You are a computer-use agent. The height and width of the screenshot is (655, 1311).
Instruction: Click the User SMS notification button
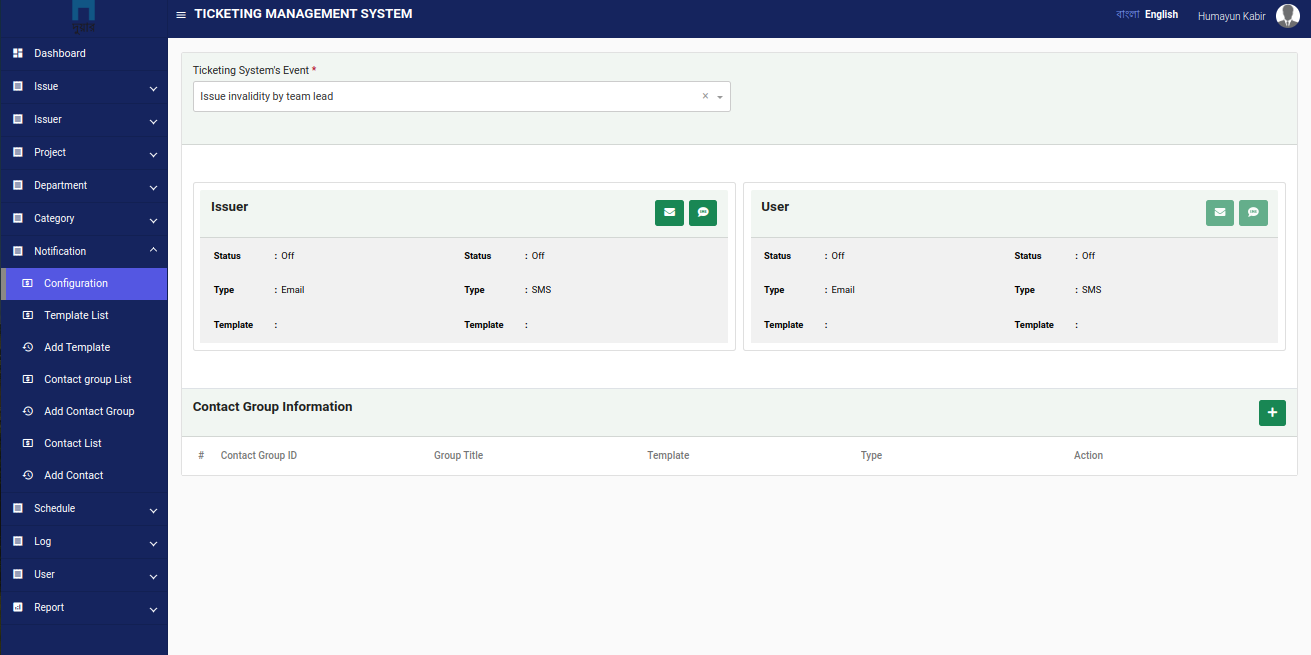click(1253, 212)
